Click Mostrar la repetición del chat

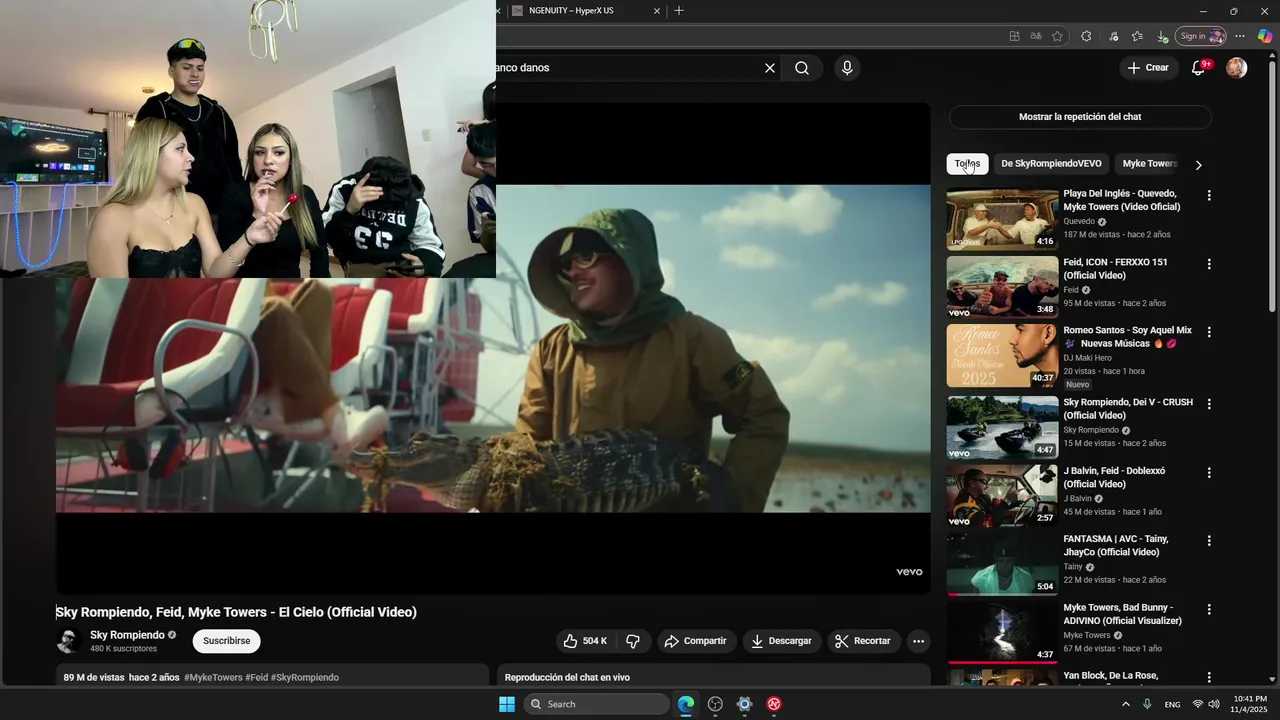1080,117
